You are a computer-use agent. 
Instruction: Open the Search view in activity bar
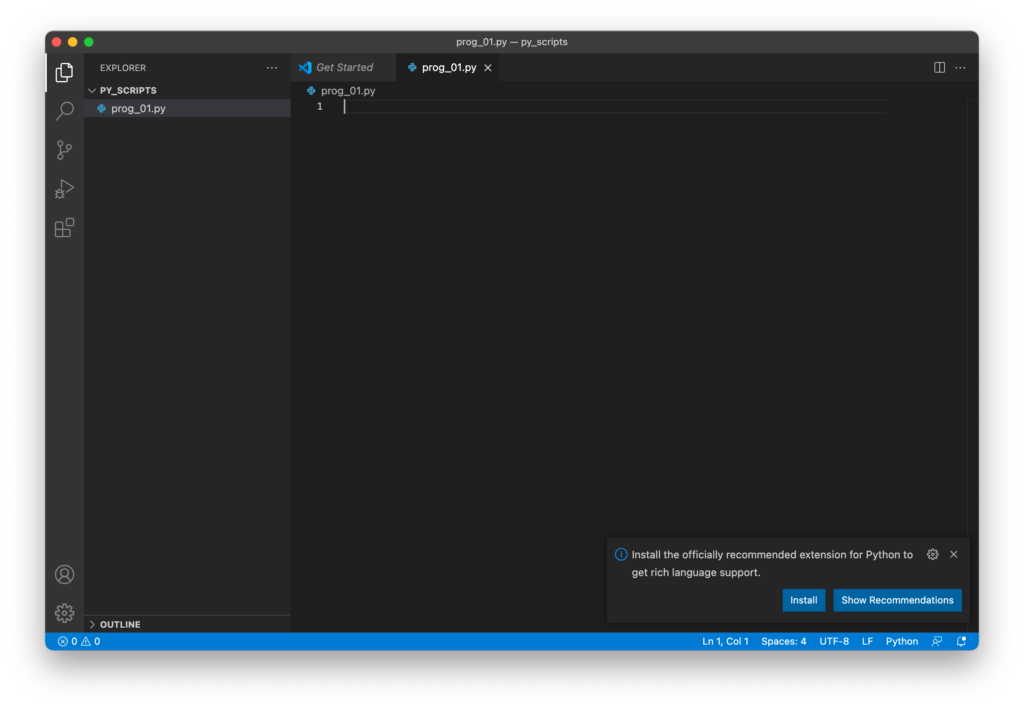click(x=64, y=111)
